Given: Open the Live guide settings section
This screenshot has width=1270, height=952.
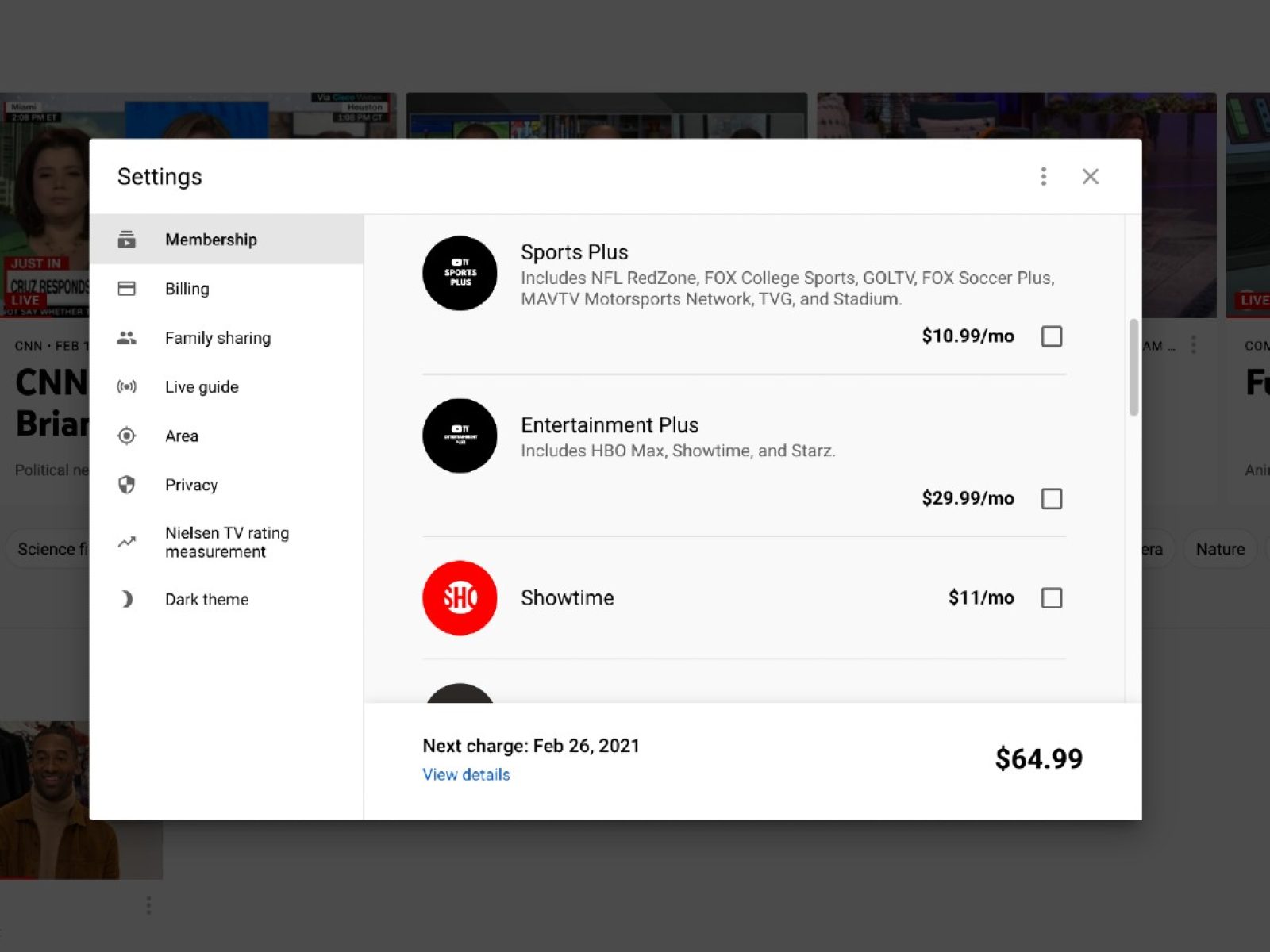Looking at the screenshot, I should point(202,387).
